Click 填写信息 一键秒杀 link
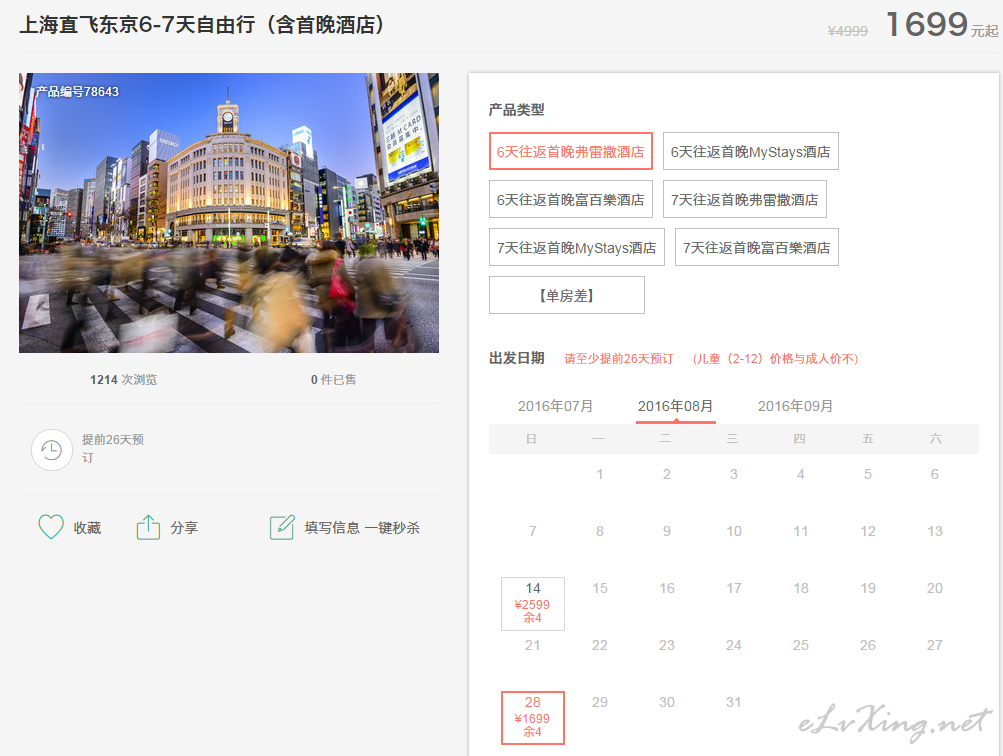This screenshot has width=1003, height=756. [362, 528]
